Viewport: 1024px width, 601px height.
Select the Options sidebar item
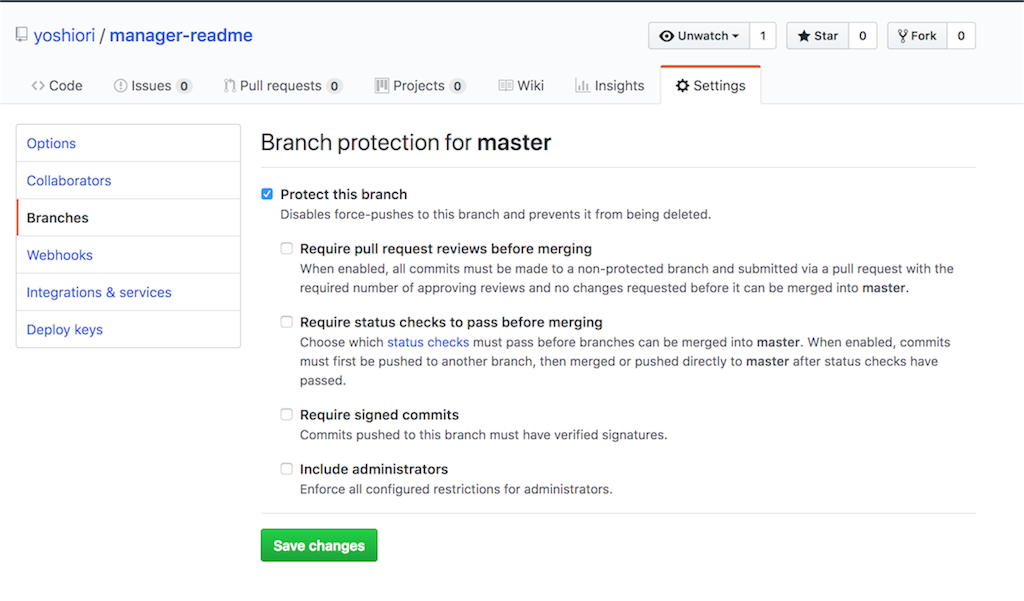point(129,143)
